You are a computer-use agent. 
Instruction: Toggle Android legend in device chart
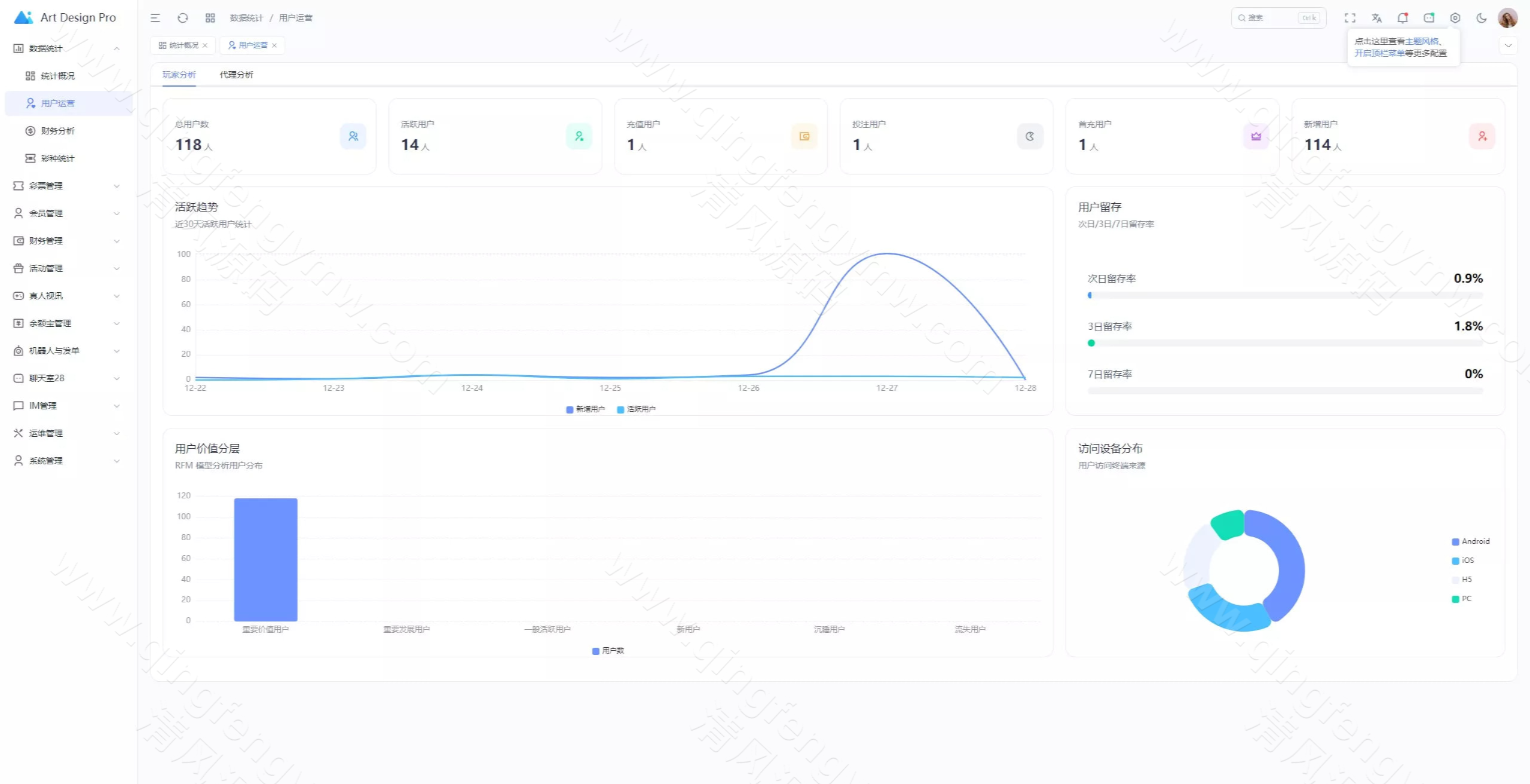click(1470, 541)
